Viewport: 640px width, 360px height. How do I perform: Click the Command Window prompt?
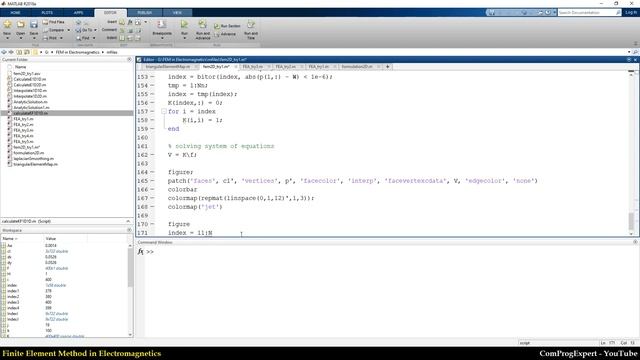[150, 252]
